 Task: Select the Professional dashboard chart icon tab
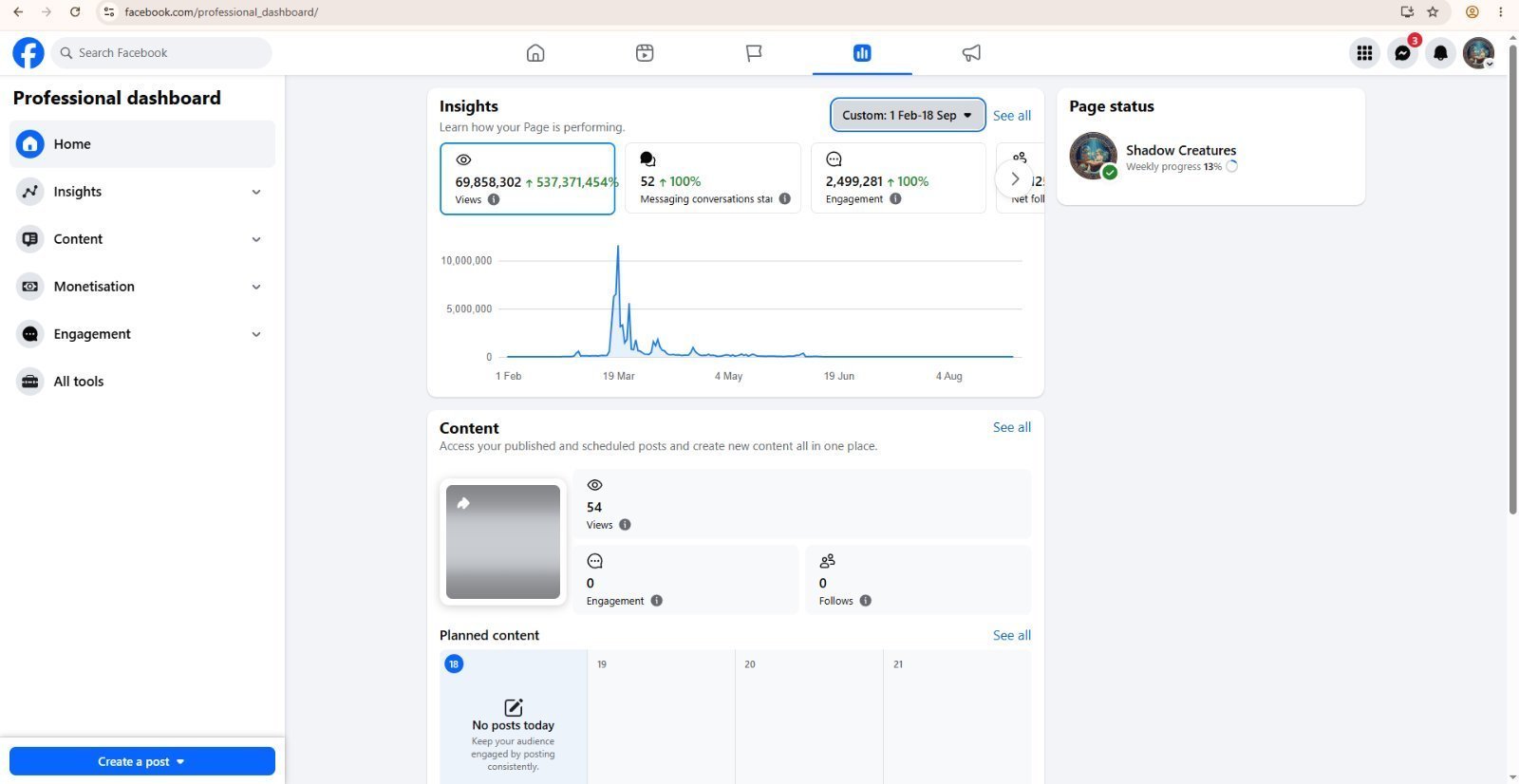862,53
